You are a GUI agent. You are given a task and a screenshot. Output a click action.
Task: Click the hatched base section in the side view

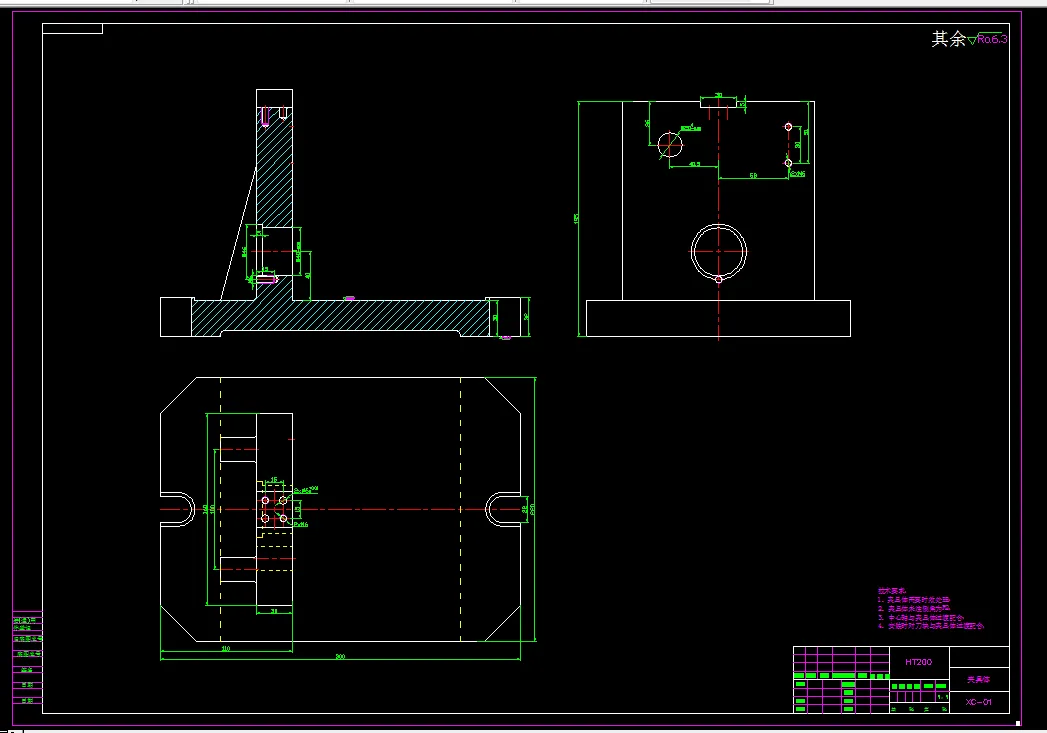(341, 318)
